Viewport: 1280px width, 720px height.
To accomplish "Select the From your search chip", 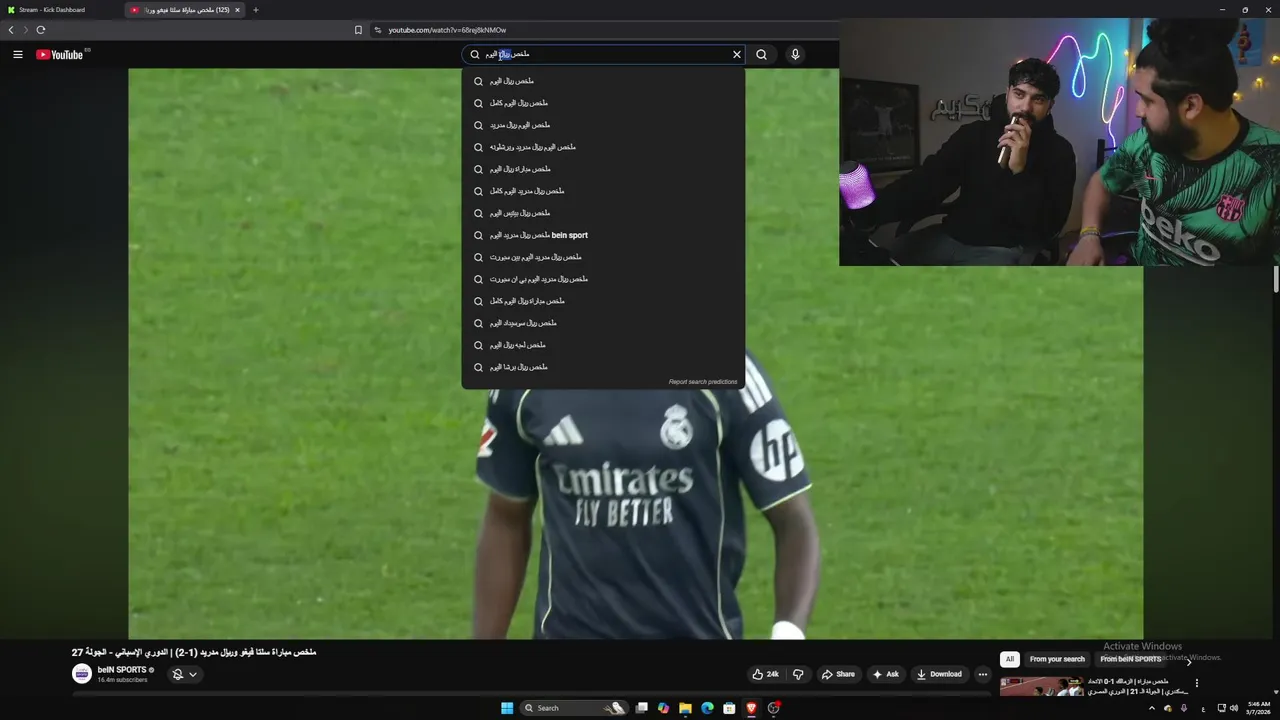I will (1057, 659).
